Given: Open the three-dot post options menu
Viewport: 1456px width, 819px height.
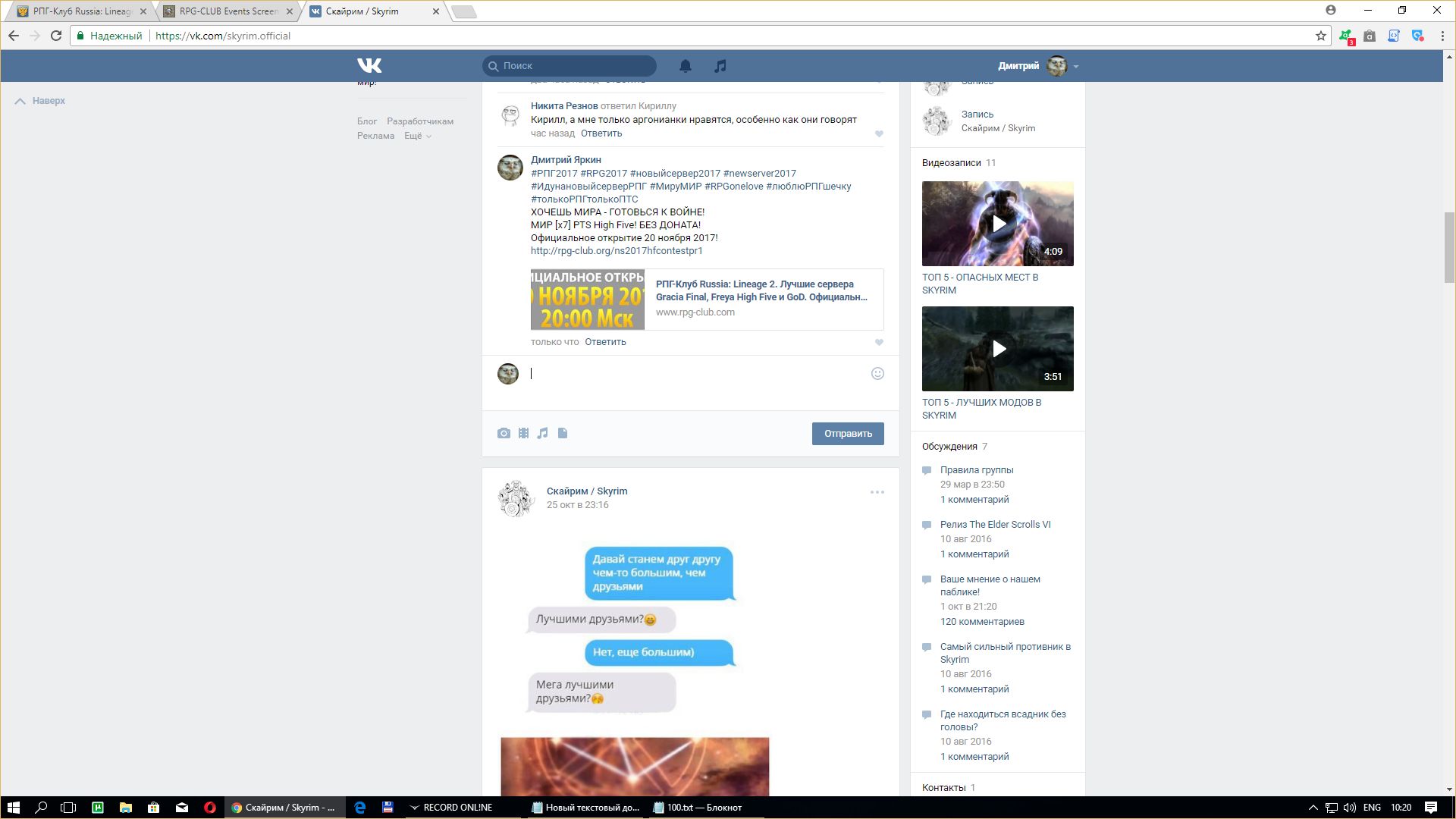Looking at the screenshot, I should click(x=877, y=492).
